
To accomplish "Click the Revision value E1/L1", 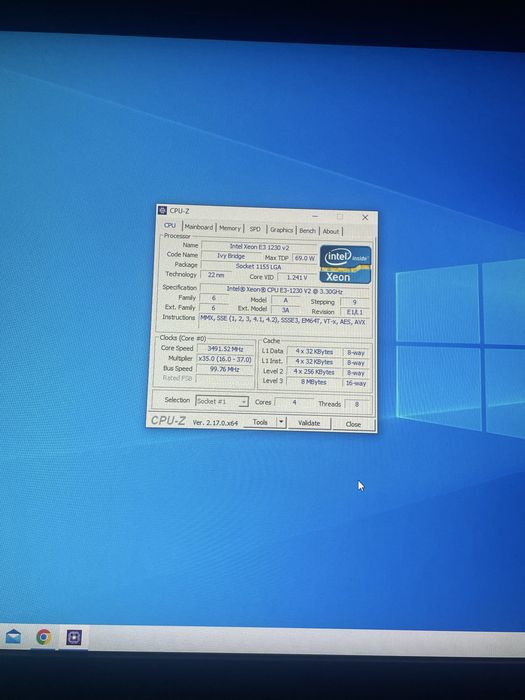I will [x=355, y=312].
